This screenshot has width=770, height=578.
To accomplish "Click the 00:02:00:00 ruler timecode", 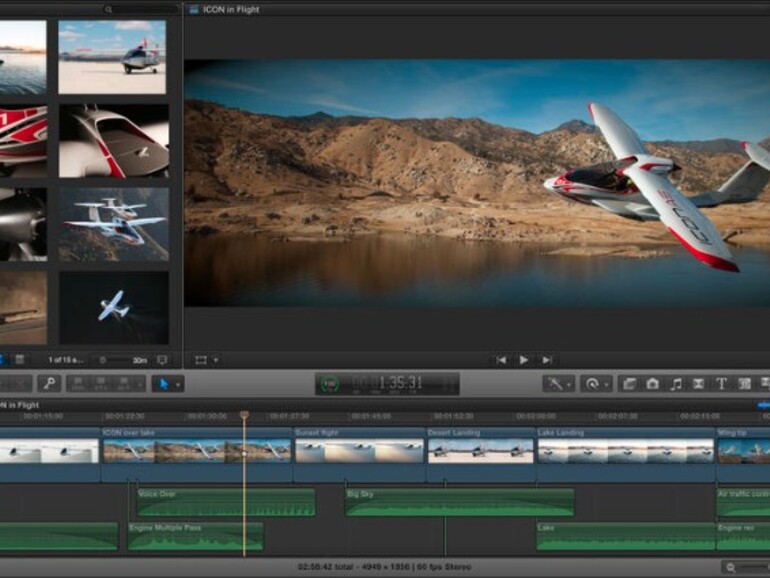I will click(x=536, y=416).
